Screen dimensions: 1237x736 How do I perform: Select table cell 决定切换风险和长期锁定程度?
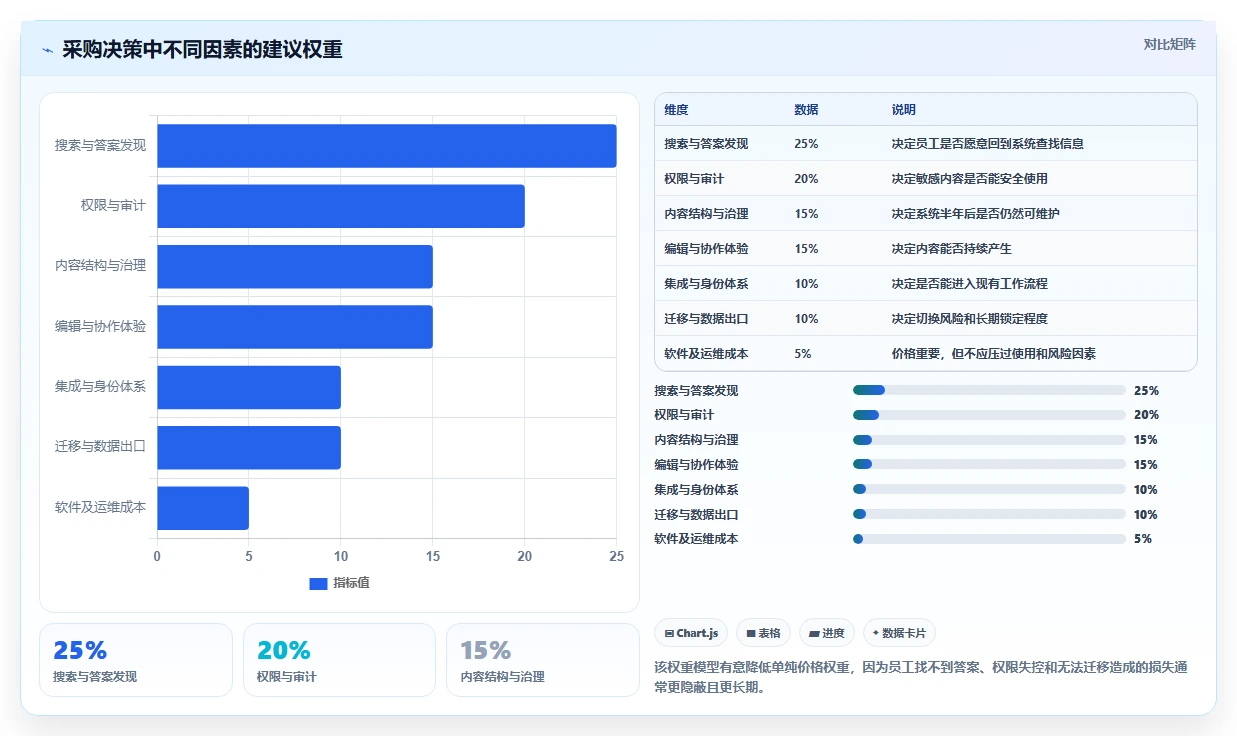pos(970,319)
